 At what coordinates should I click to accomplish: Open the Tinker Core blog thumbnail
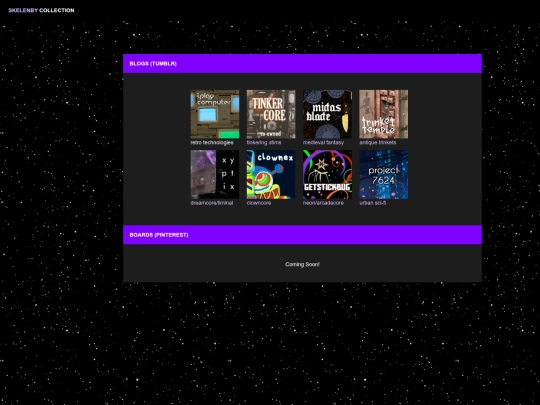[x=271, y=114]
